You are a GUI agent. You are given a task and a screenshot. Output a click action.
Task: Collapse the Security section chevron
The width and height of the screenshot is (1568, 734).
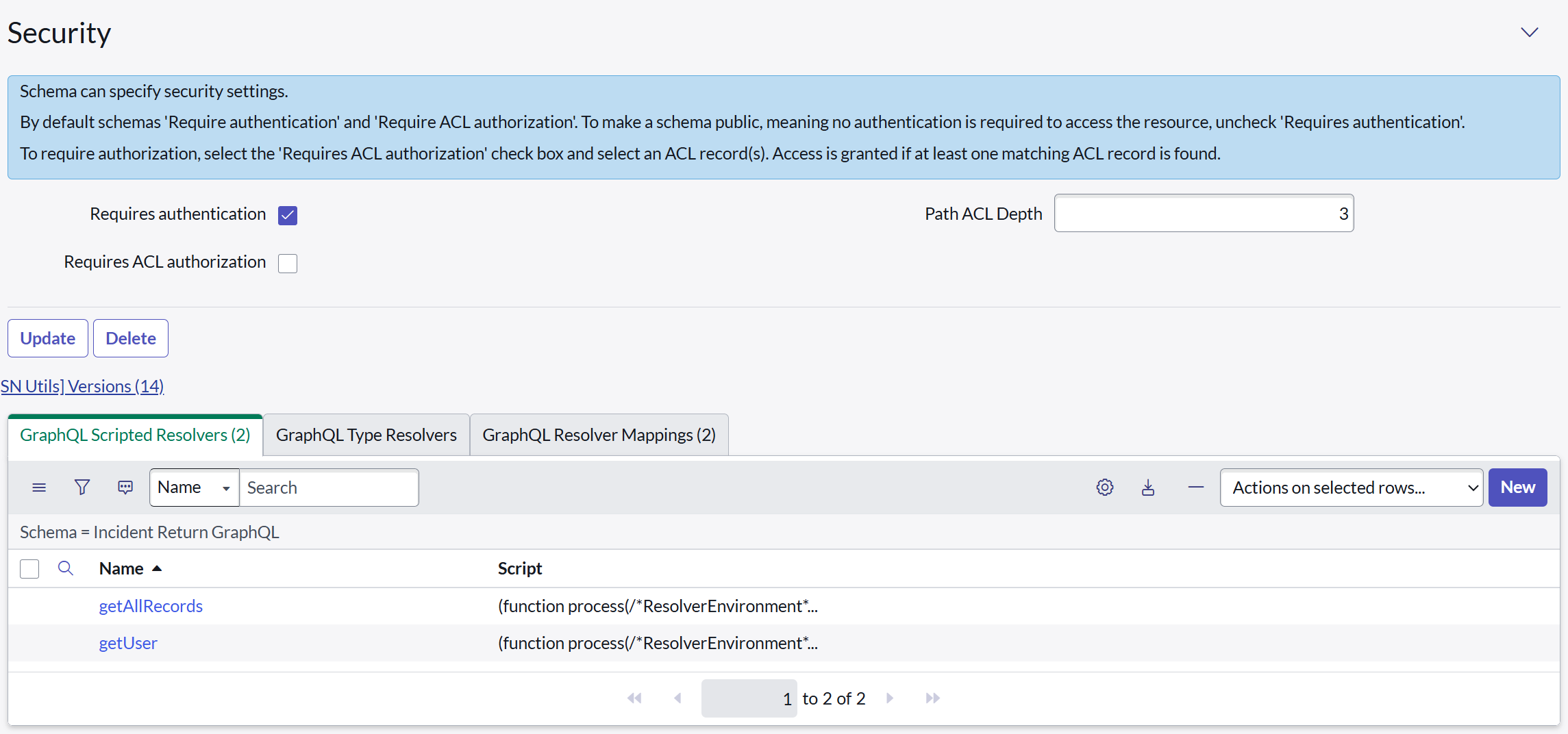pos(1529,33)
